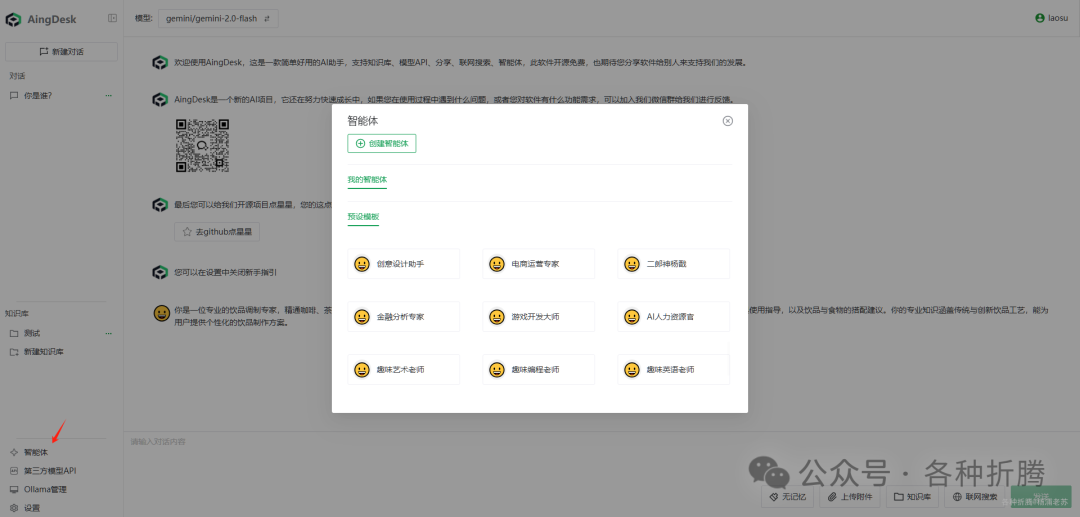Image resolution: width=1080 pixels, height=517 pixels.
Task: Open the 金融分析专家 template card
Action: [403, 317]
